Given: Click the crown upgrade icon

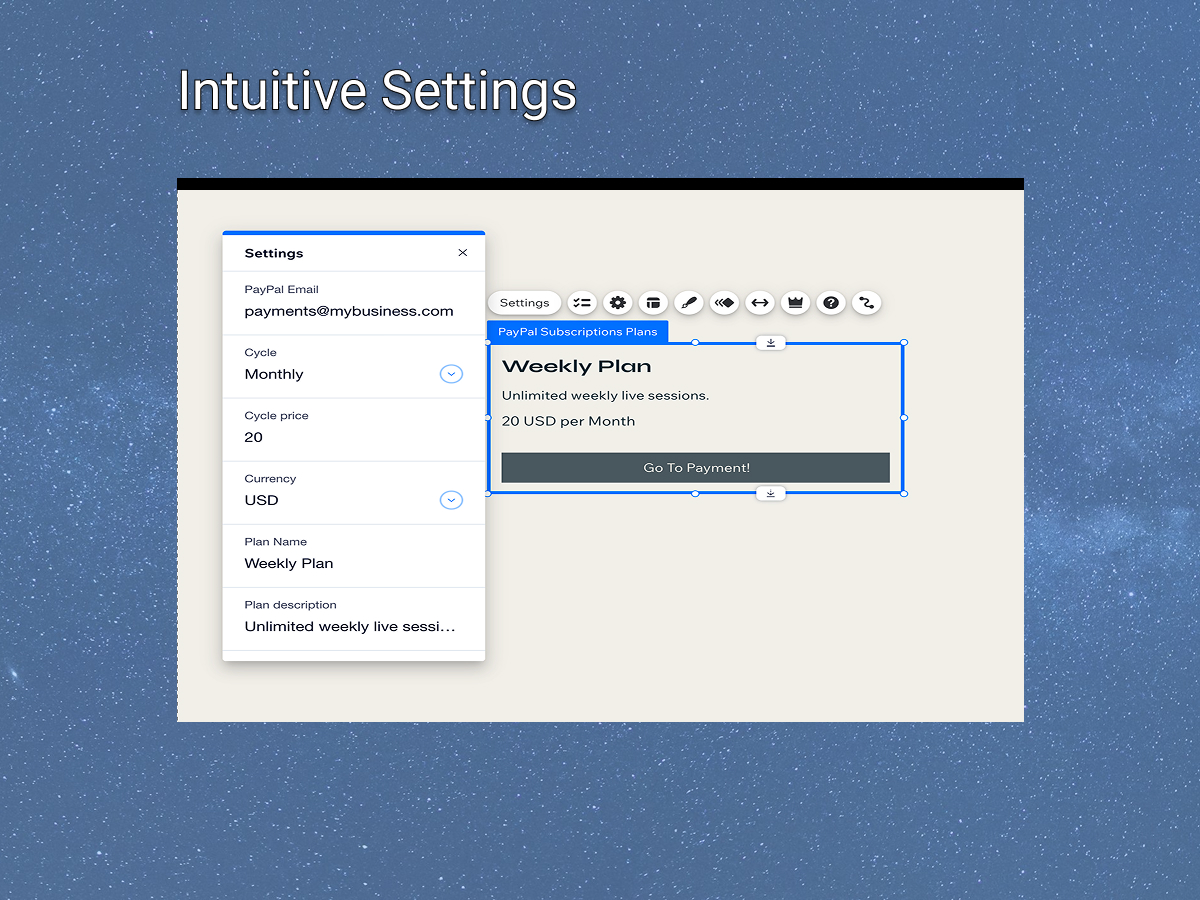Looking at the screenshot, I should [795, 303].
